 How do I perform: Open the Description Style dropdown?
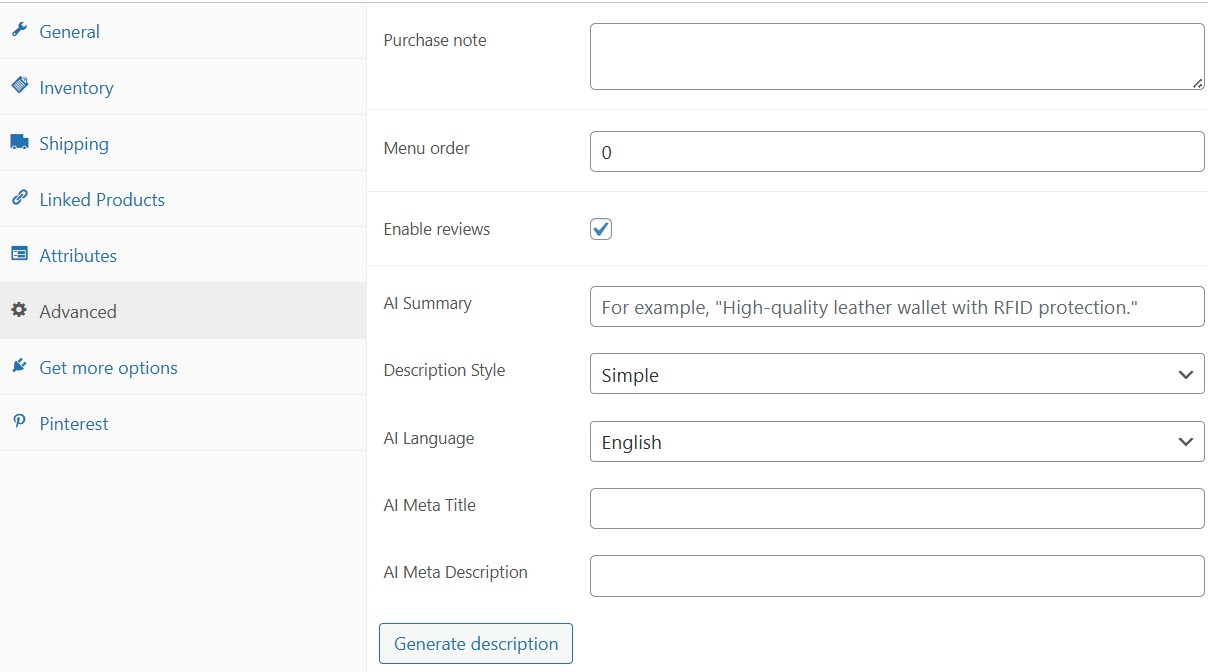pos(897,375)
